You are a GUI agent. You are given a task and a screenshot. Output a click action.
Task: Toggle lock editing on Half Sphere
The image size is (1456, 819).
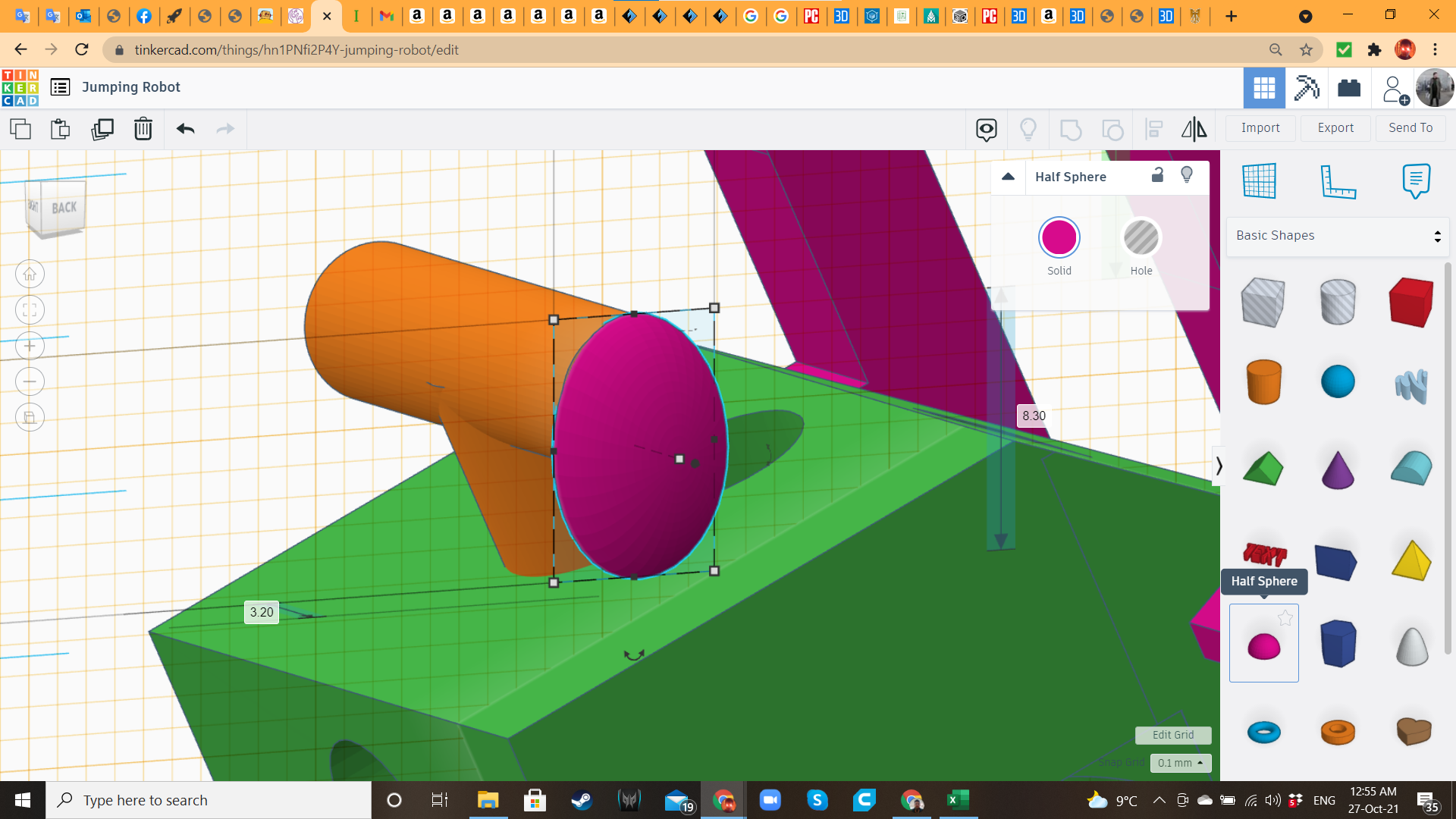click(x=1157, y=175)
